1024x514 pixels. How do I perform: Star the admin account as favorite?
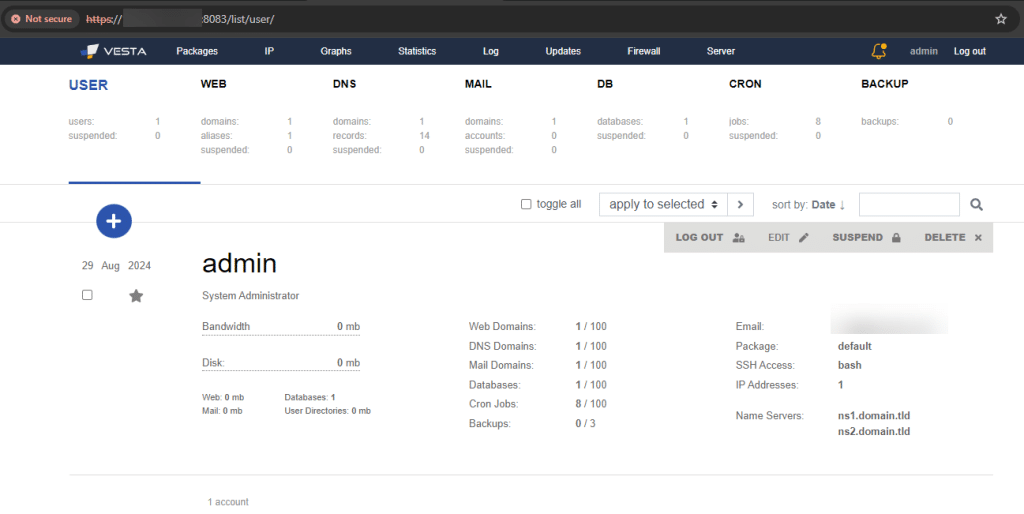136,296
